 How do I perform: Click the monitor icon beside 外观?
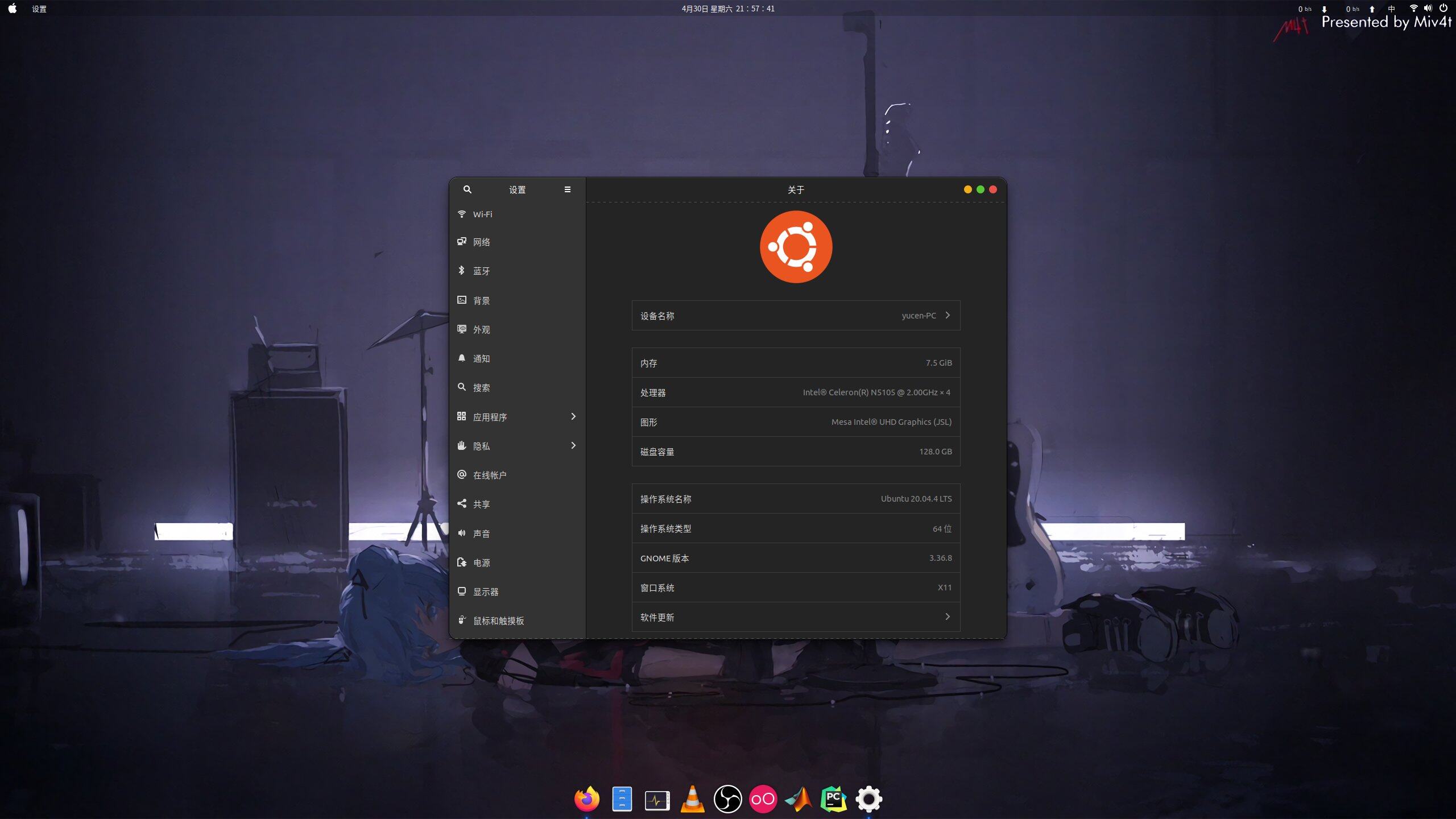(x=462, y=329)
